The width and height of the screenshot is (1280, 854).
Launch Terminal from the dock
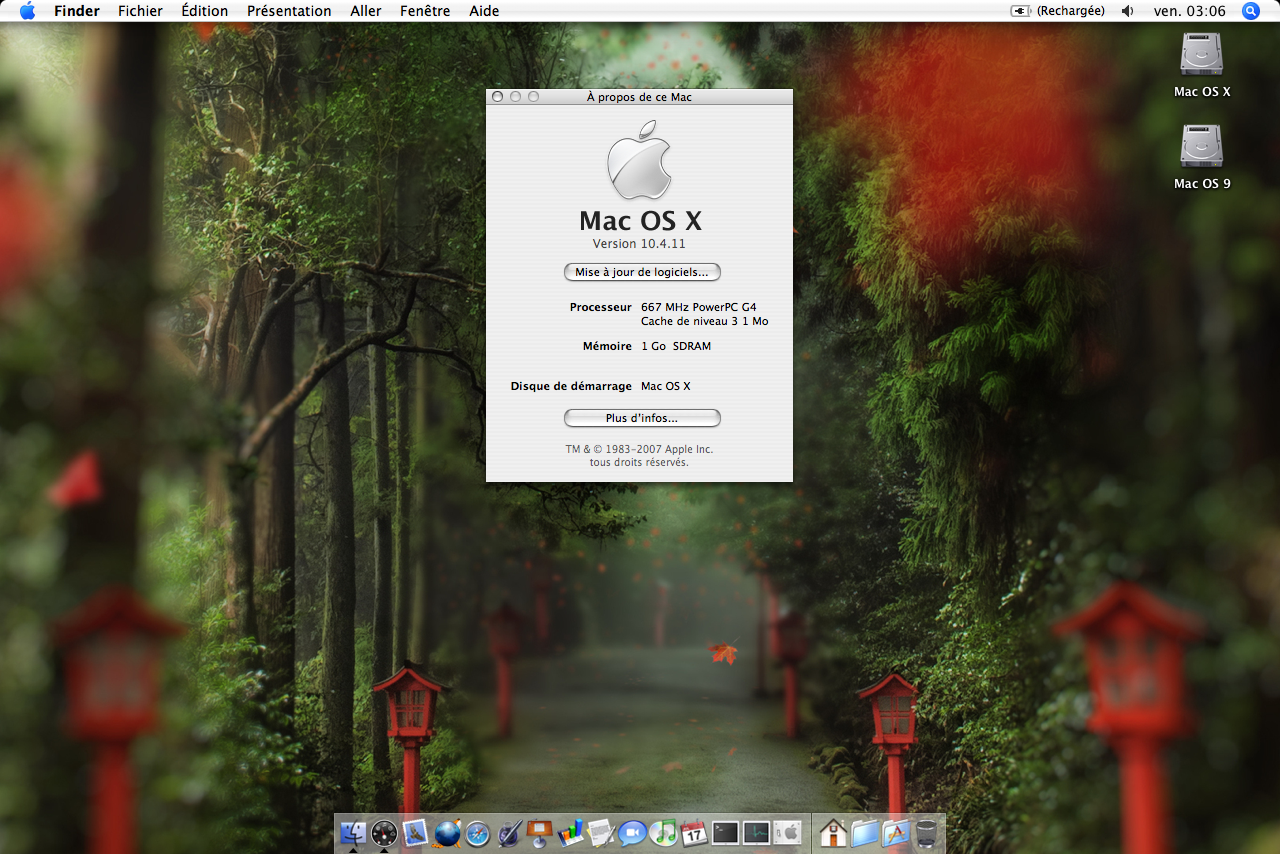[725, 832]
